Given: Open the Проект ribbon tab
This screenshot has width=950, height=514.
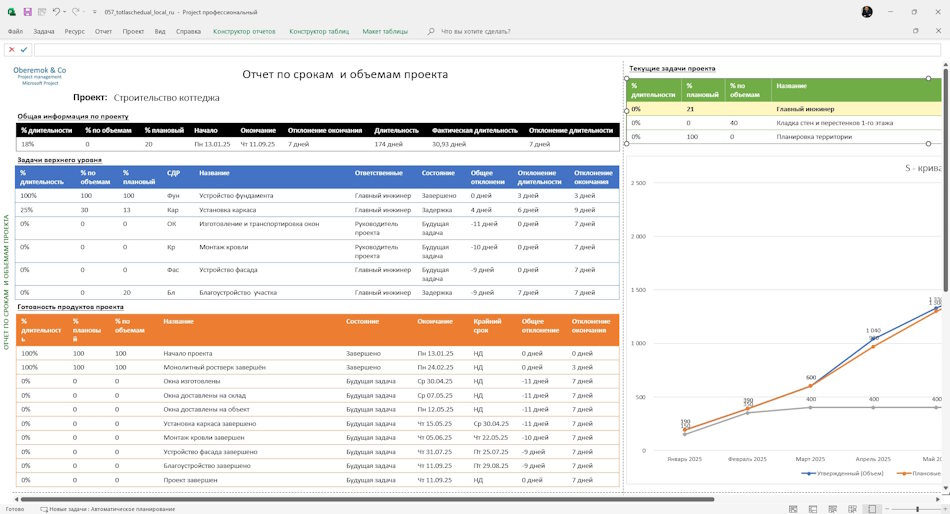Looking at the screenshot, I should coord(133,31).
